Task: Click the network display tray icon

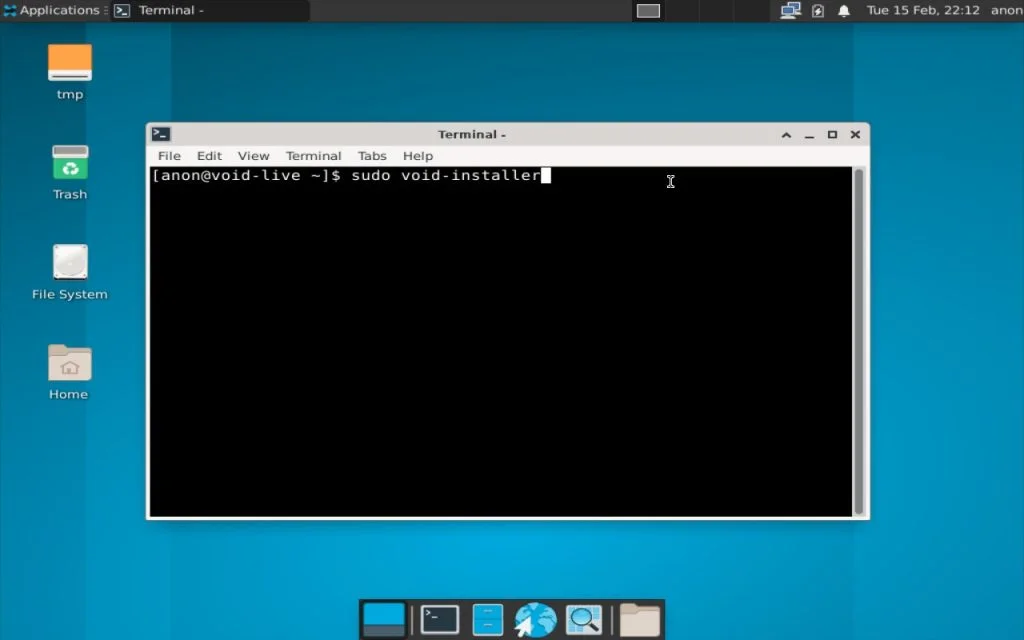Action: [x=790, y=10]
